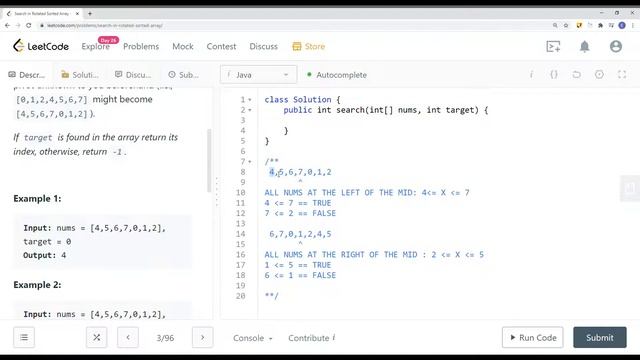Image resolution: width=640 pixels, height=360 pixels.
Task: Open the Discuss nav item
Action: point(263,47)
